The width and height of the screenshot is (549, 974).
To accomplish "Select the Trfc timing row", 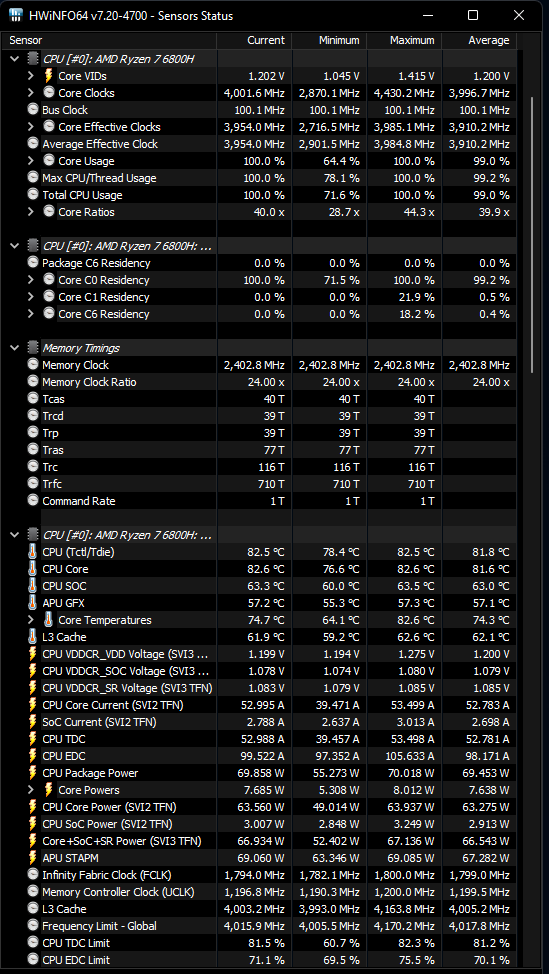I will pyautogui.click(x=261, y=484).
